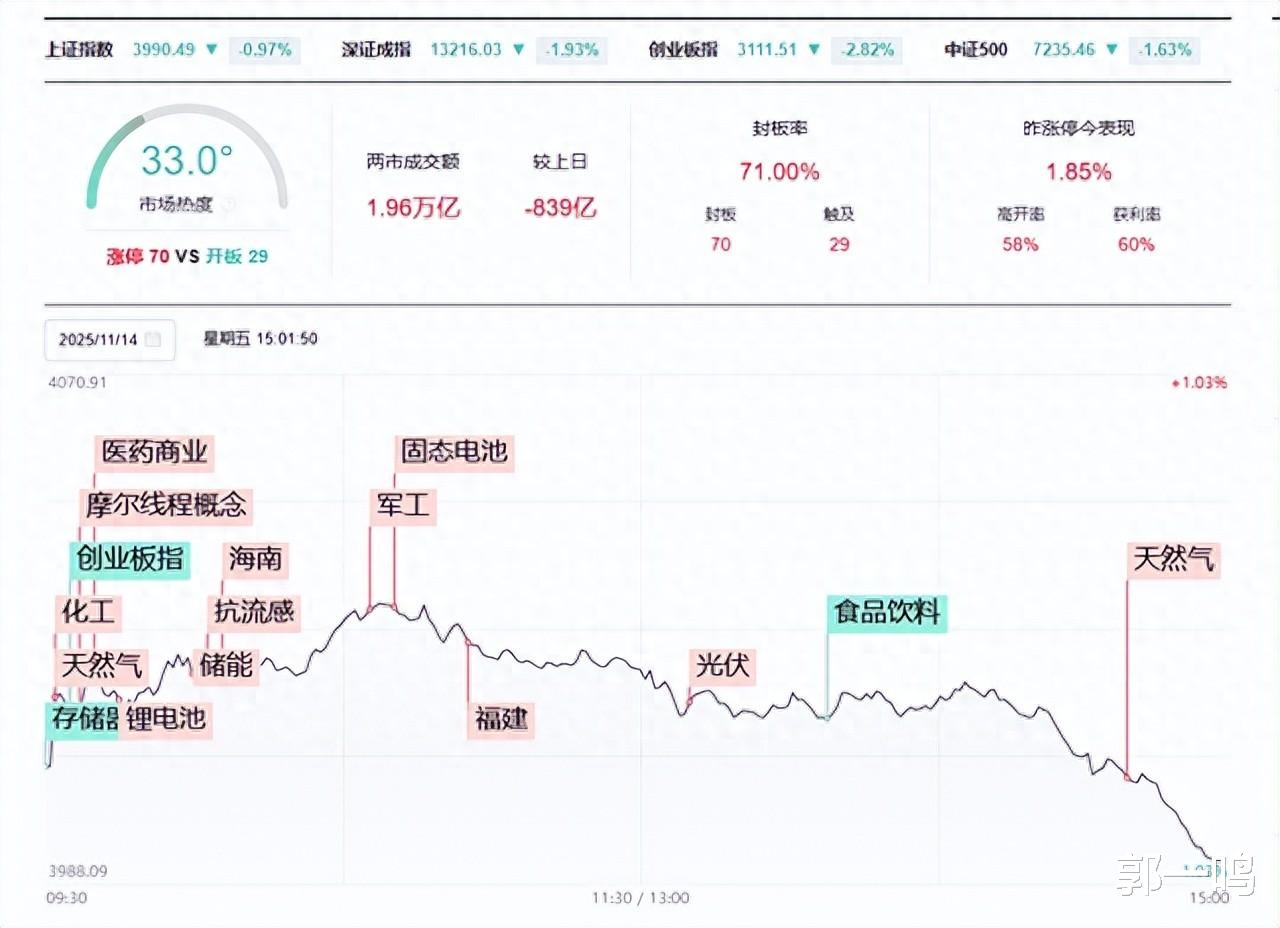Click the help icon beside 市场热度
Viewport: 1280px width, 928px height.
(x=227, y=205)
